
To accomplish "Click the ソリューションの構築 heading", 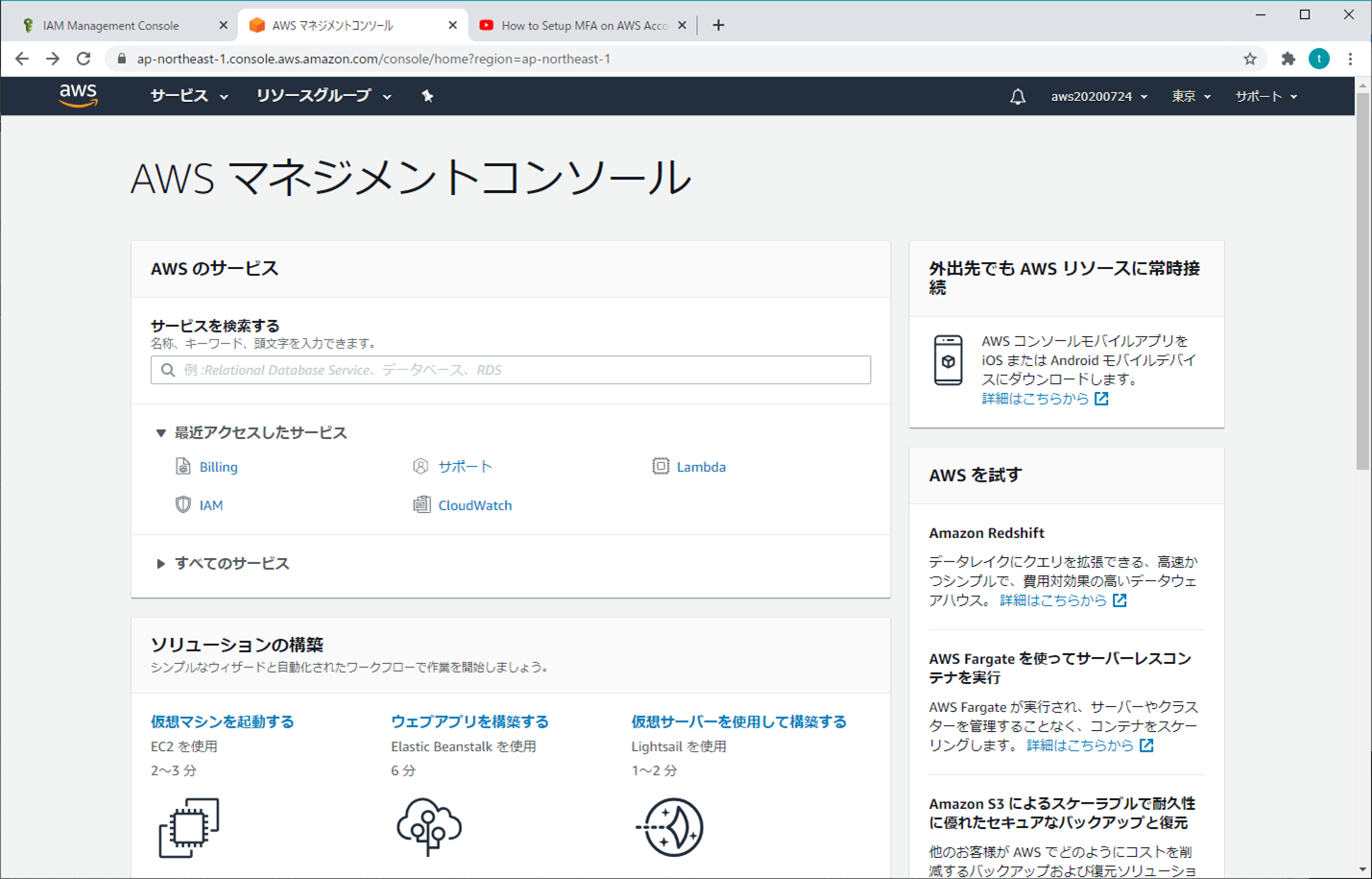I will [237, 645].
